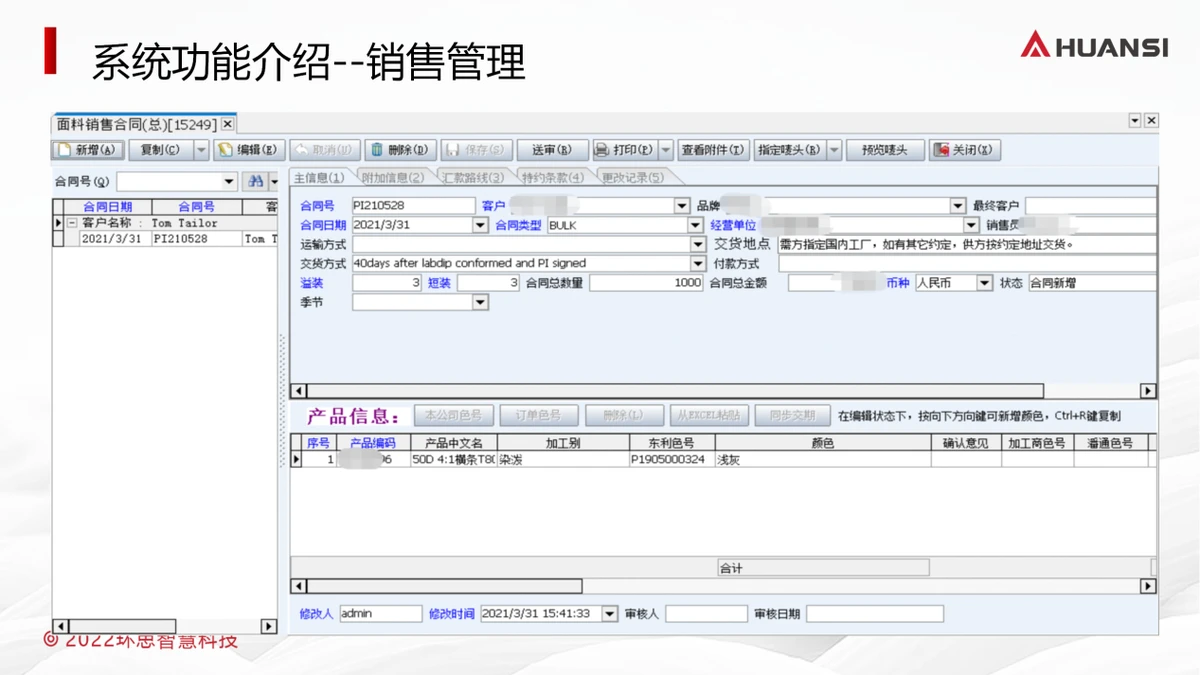Click the 状态 field showing 合同新增
Image resolution: width=1200 pixels, height=675 pixels.
click(x=1092, y=283)
